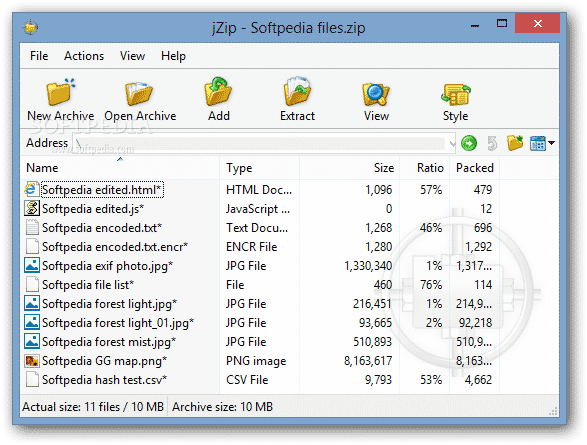The width and height of the screenshot is (587, 445).
Task: Expand the Address bar dropdown chevron
Action: point(452,144)
